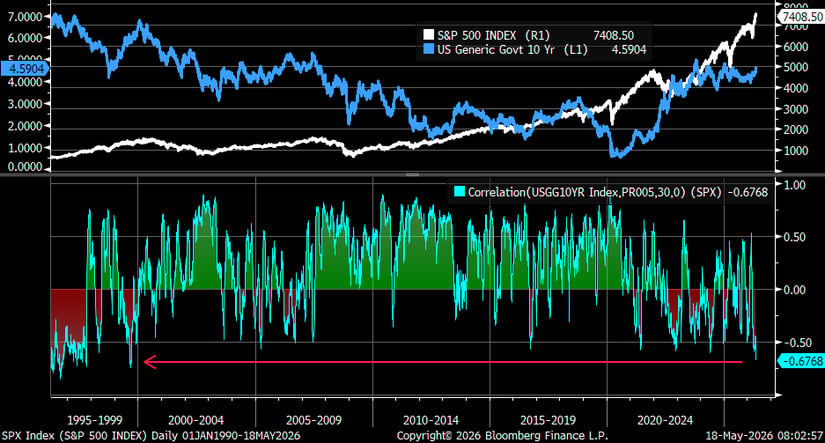Click the 3.0000 label on left yield axis
The width and height of the screenshot is (825, 443).
click(25, 104)
